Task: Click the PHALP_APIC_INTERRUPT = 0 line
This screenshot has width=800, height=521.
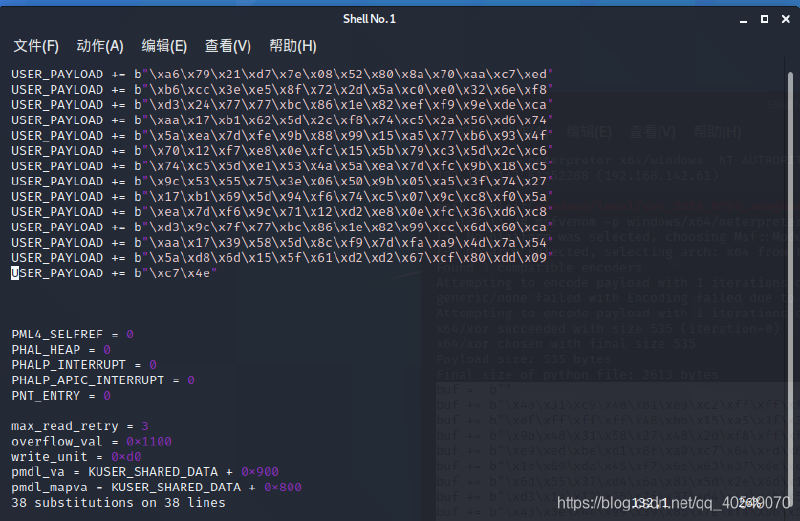Action: click(103, 380)
